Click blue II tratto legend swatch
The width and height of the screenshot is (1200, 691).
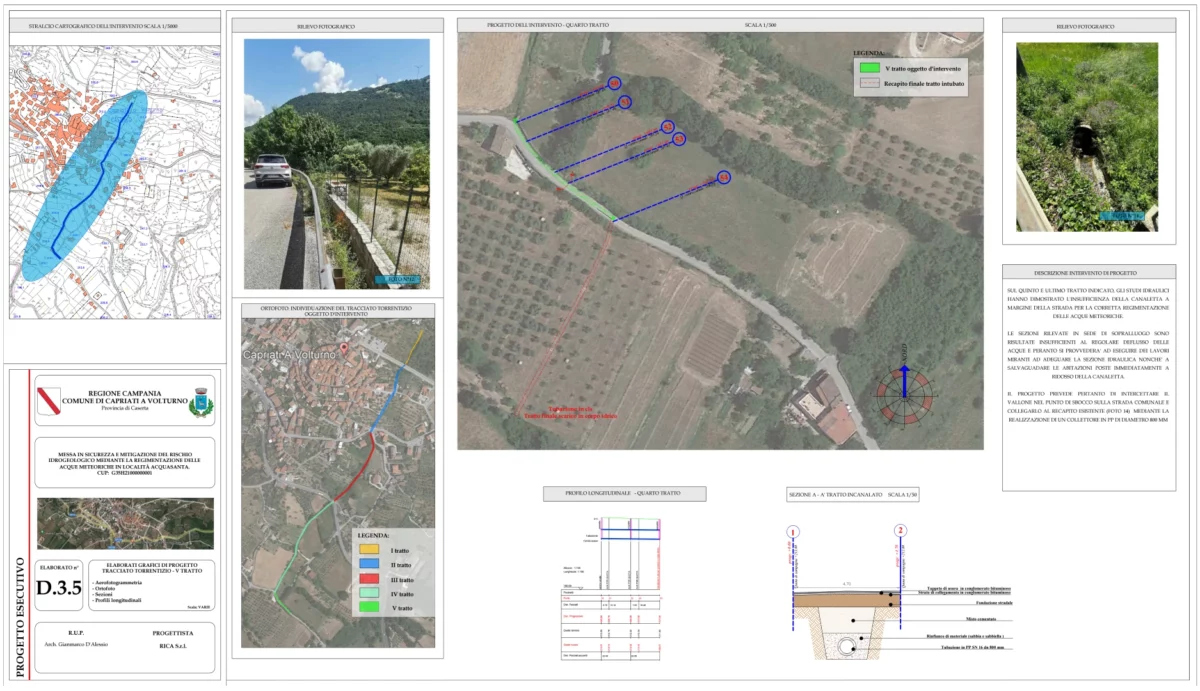369,566
